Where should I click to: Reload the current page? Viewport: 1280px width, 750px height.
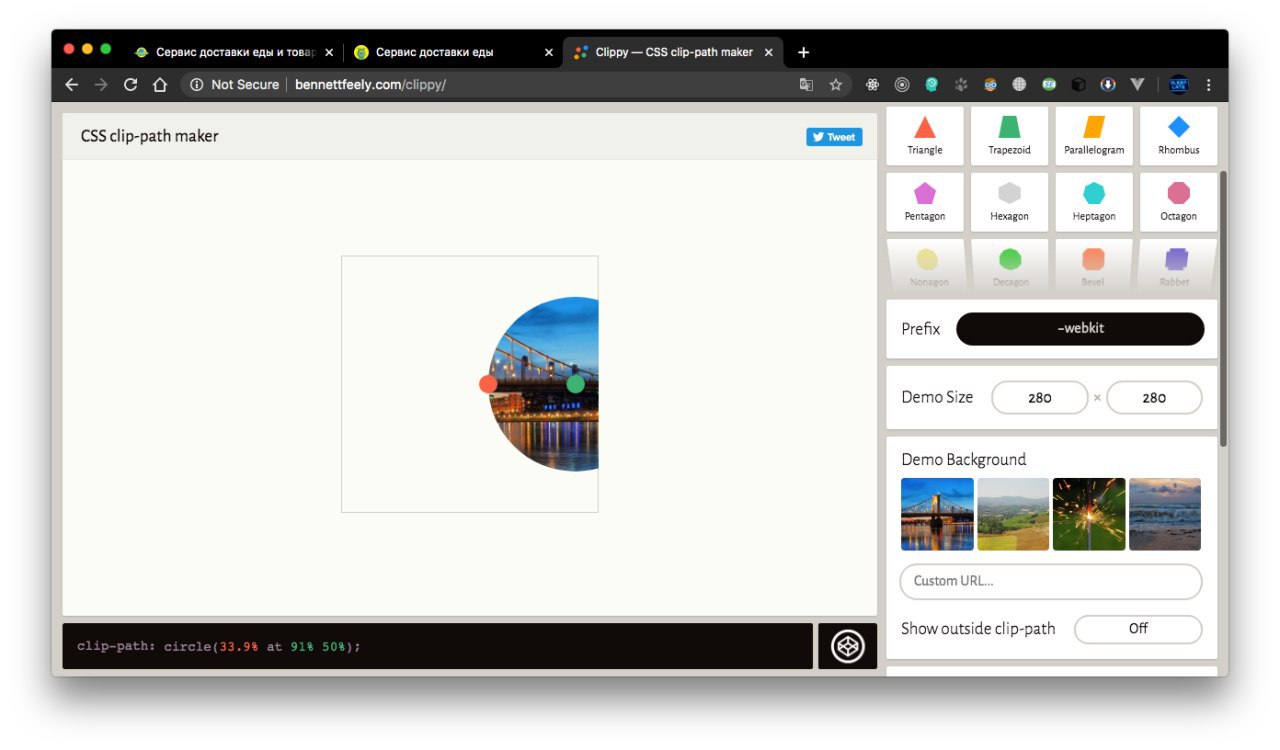pyautogui.click(x=130, y=85)
